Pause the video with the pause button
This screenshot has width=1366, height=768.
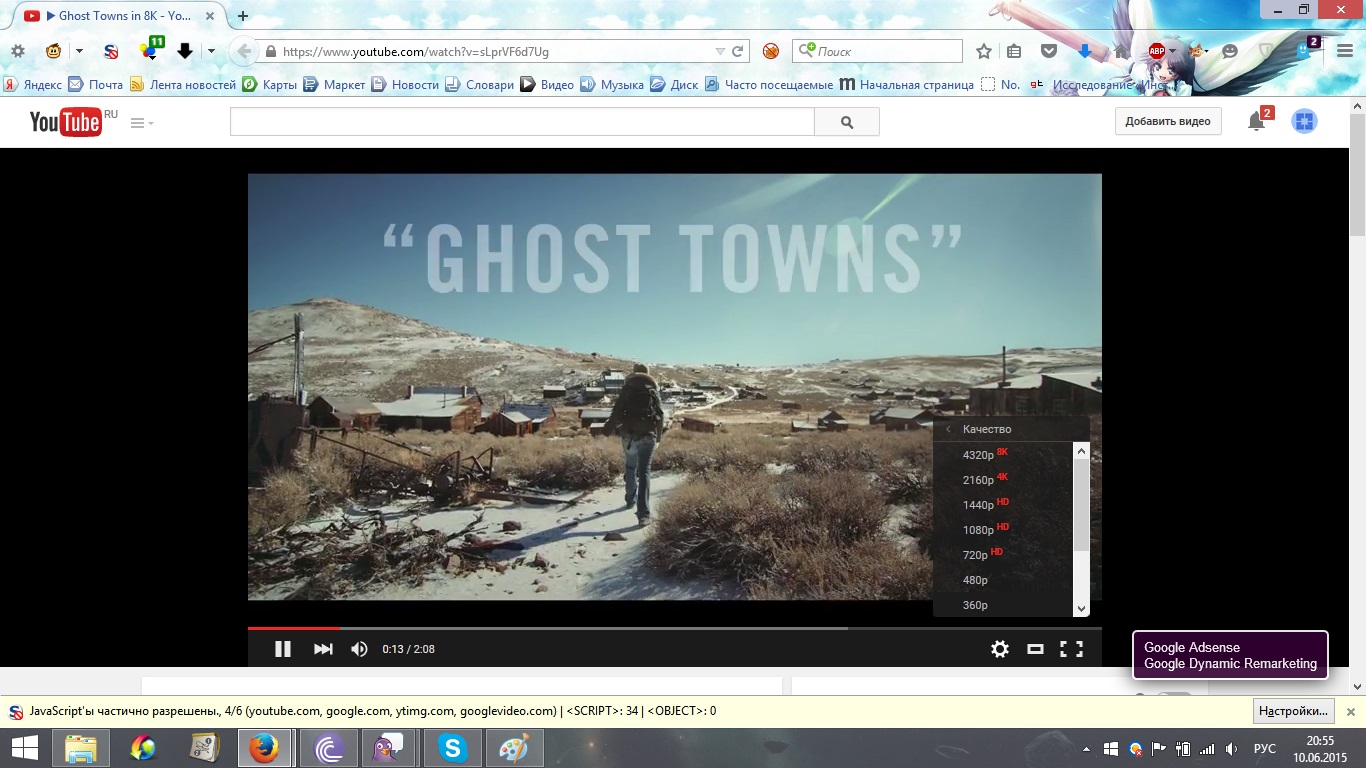(283, 649)
